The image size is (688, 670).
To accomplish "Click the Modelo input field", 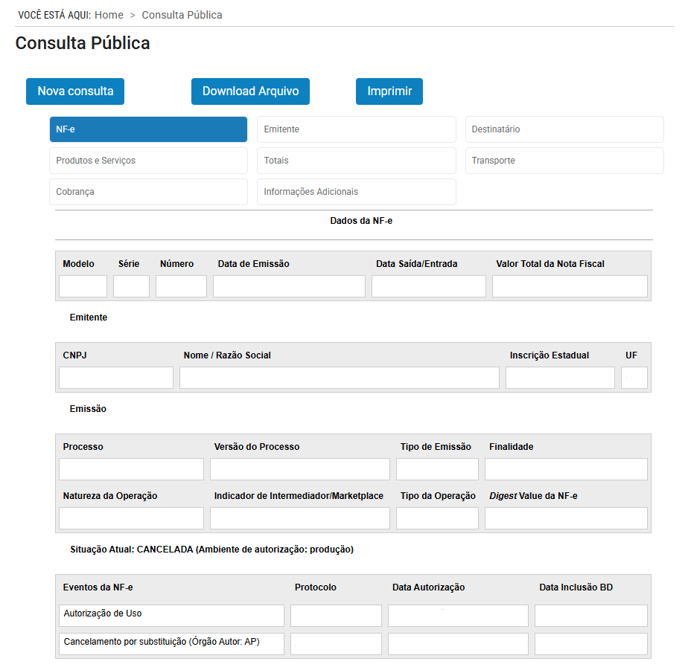I will pos(83,287).
